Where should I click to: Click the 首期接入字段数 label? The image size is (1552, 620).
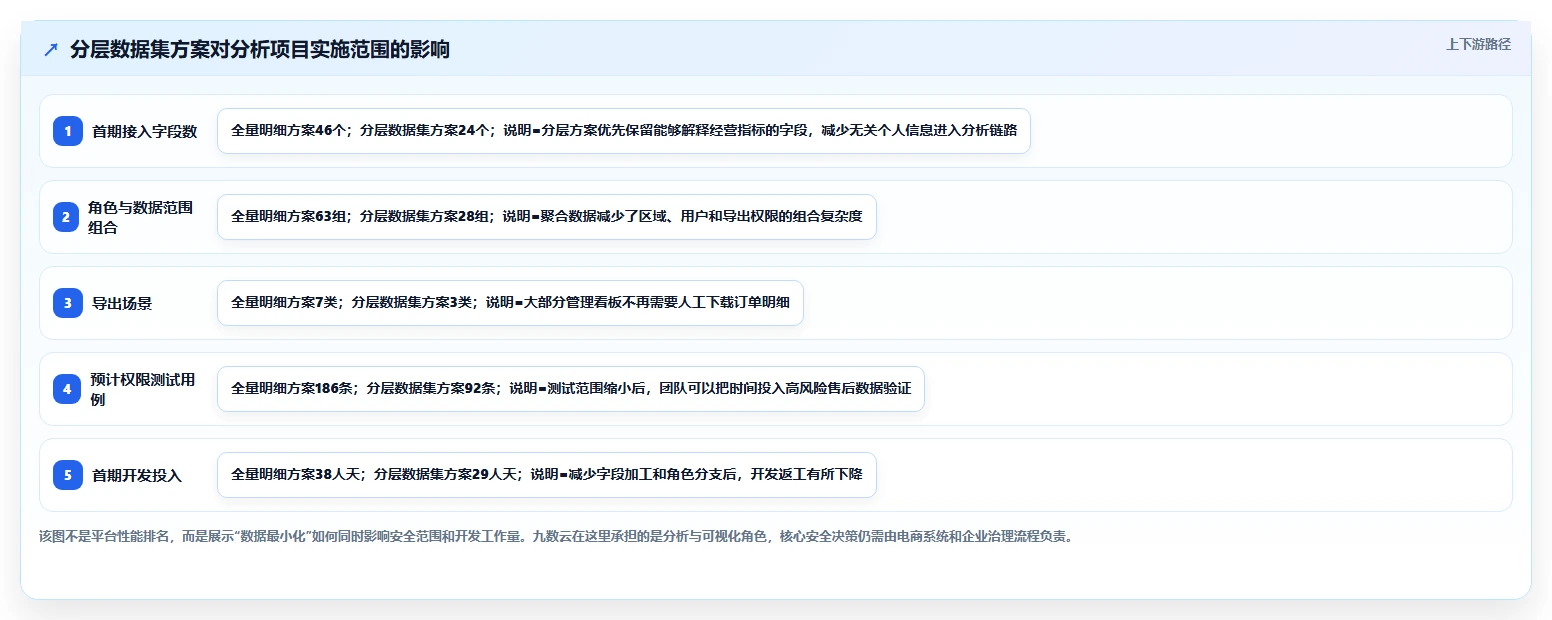coord(145,131)
